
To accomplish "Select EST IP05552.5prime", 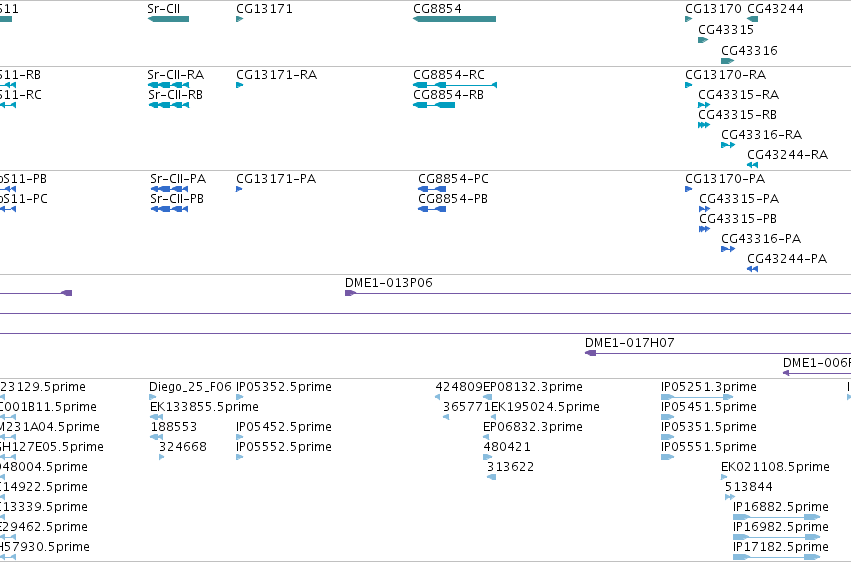I will (x=283, y=447).
